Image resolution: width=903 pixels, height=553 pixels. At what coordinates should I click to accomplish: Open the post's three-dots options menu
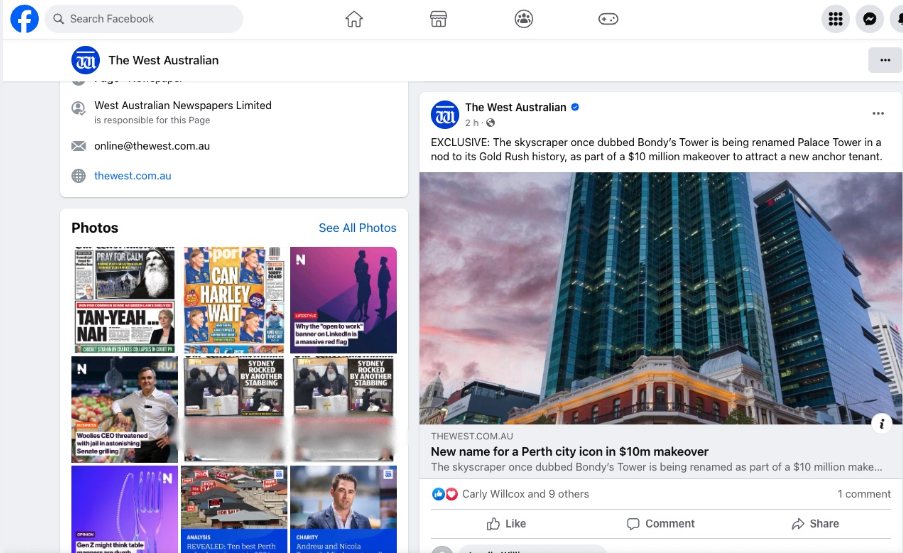[x=878, y=113]
